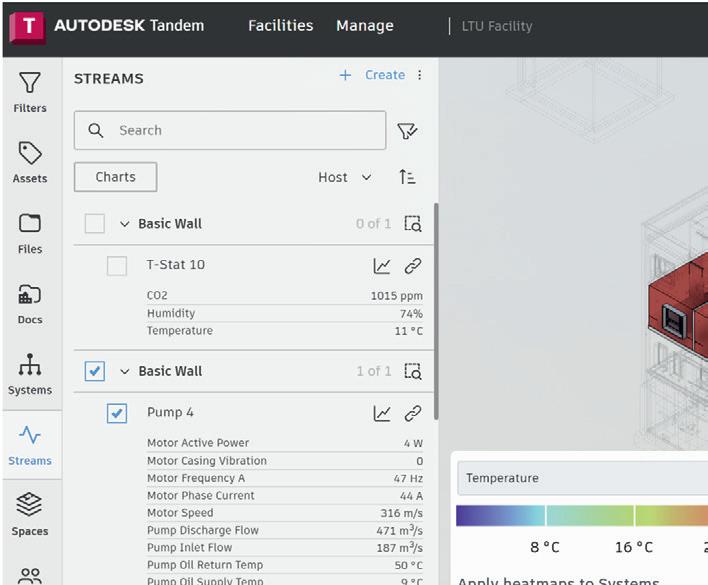Image resolution: width=708 pixels, height=585 pixels.
Task: Open the Docs sidebar panel
Action: pos(30,304)
